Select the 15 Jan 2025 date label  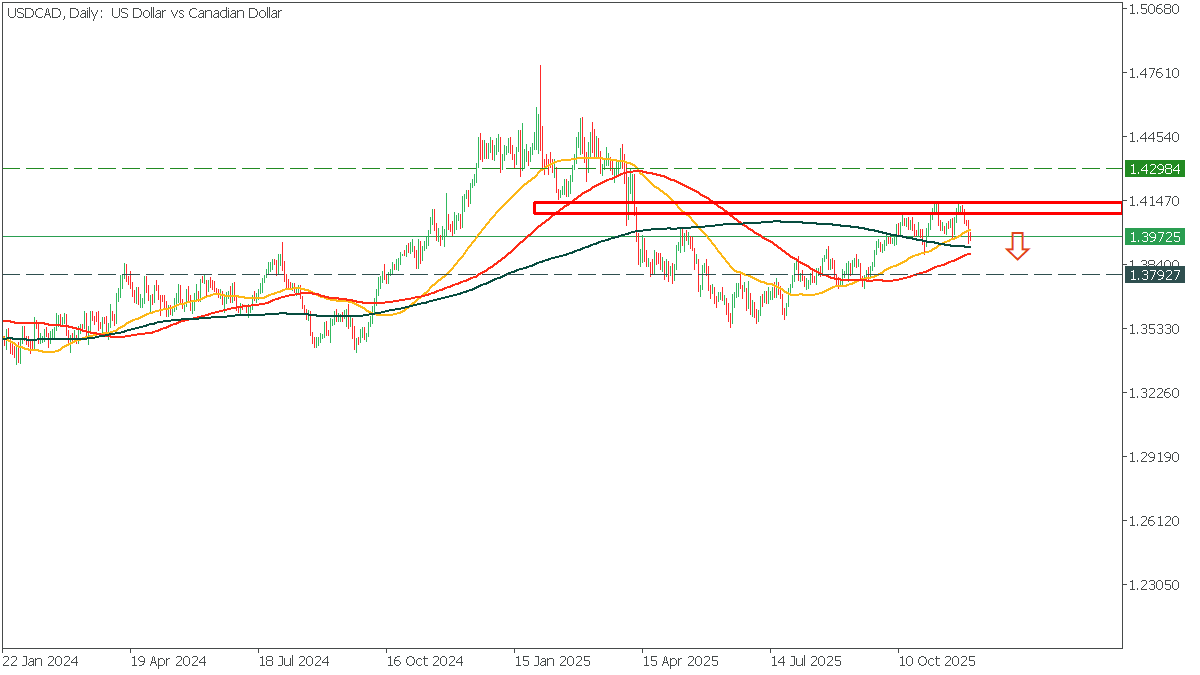point(552,662)
